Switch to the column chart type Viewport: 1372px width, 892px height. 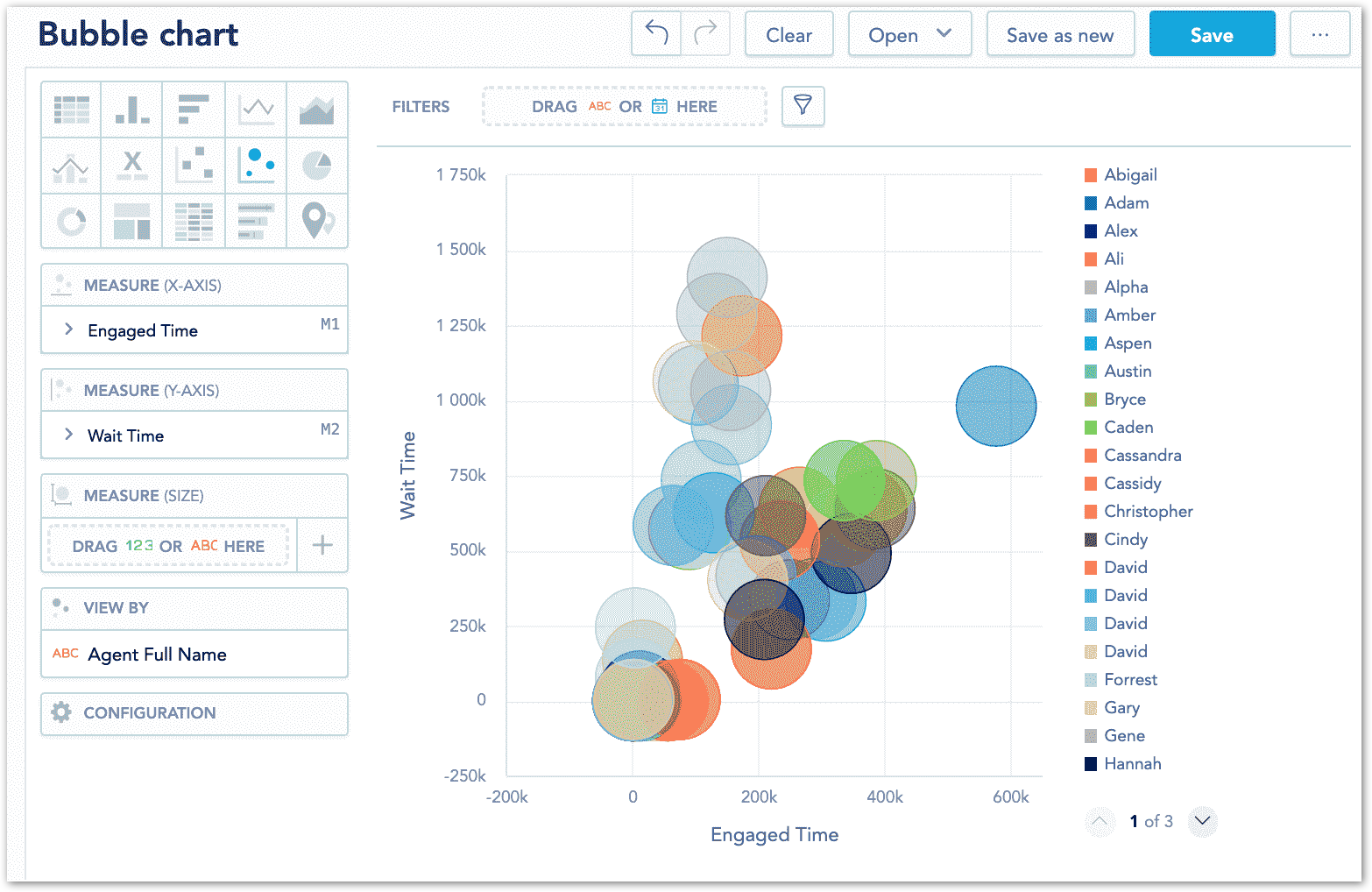tap(132, 109)
